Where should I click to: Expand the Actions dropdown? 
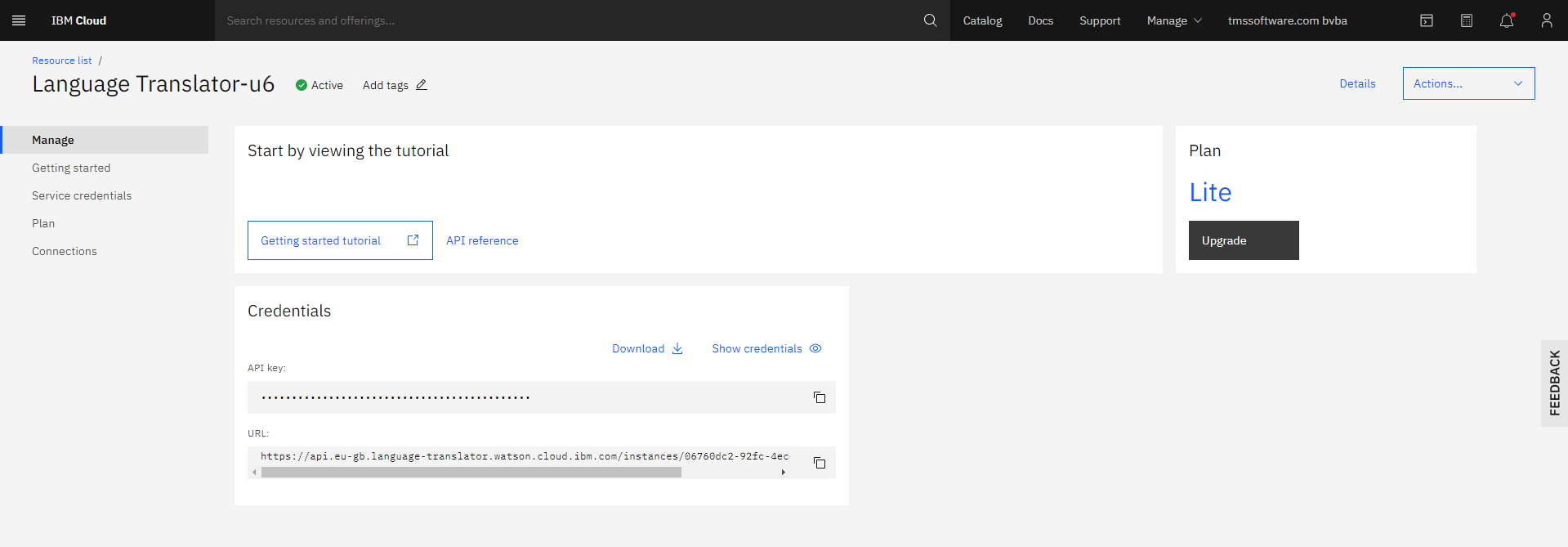coord(1468,83)
